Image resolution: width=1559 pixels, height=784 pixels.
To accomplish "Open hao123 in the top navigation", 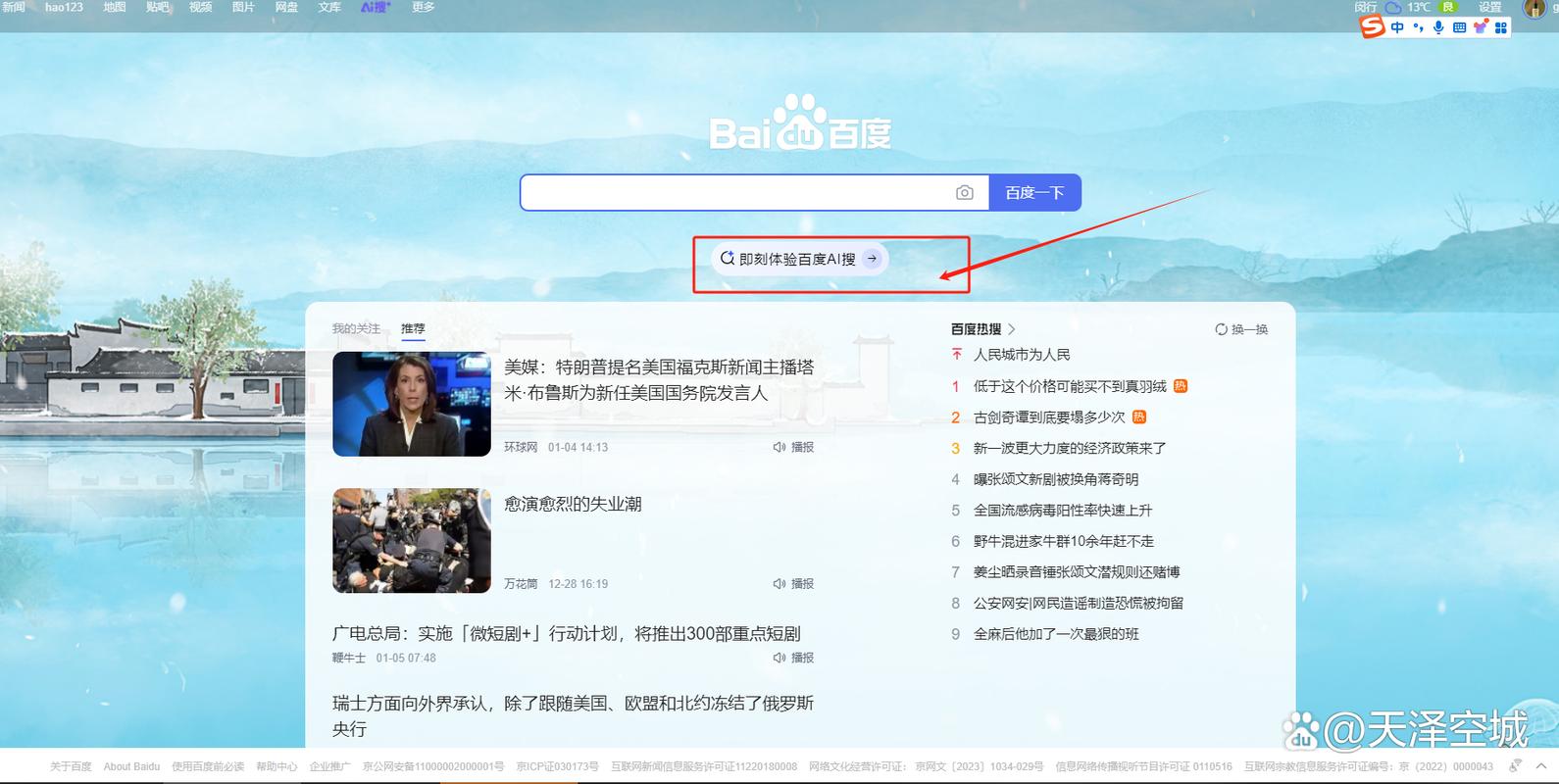I will pyautogui.click(x=64, y=7).
